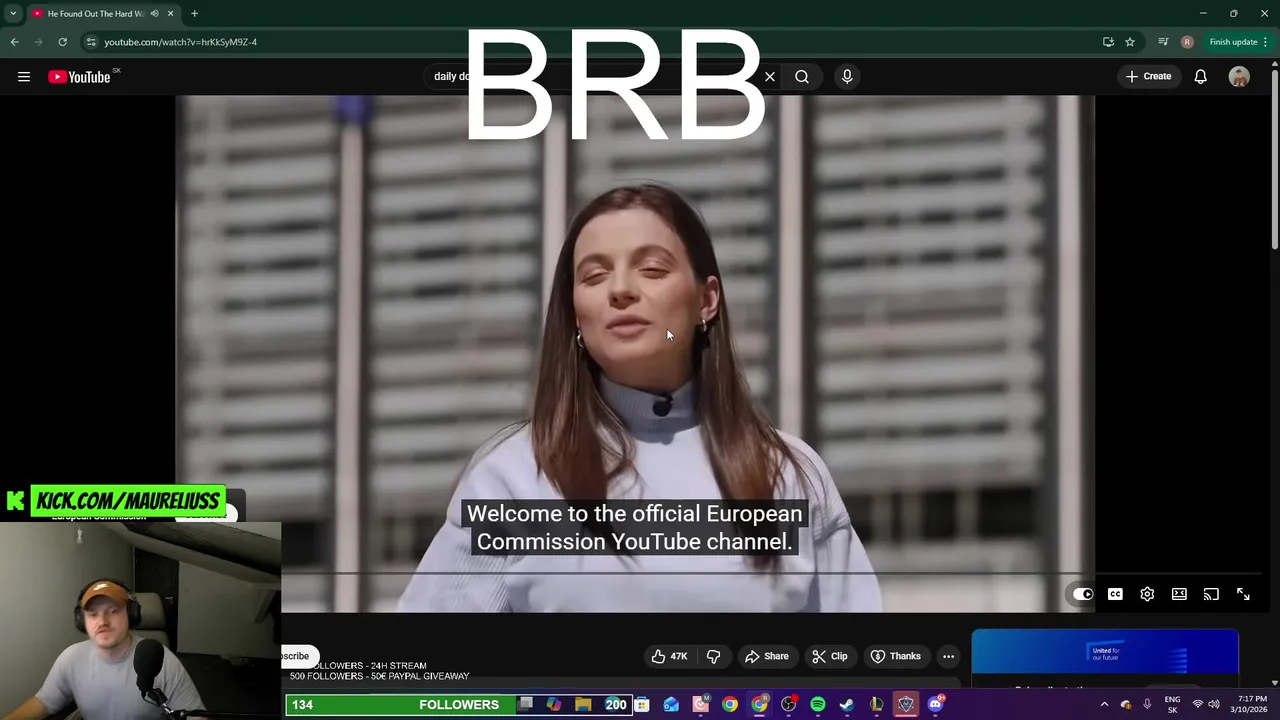This screenshot has width=1280, height=720.
Task: Click the Finish update button
Action: pos(1238,42)
